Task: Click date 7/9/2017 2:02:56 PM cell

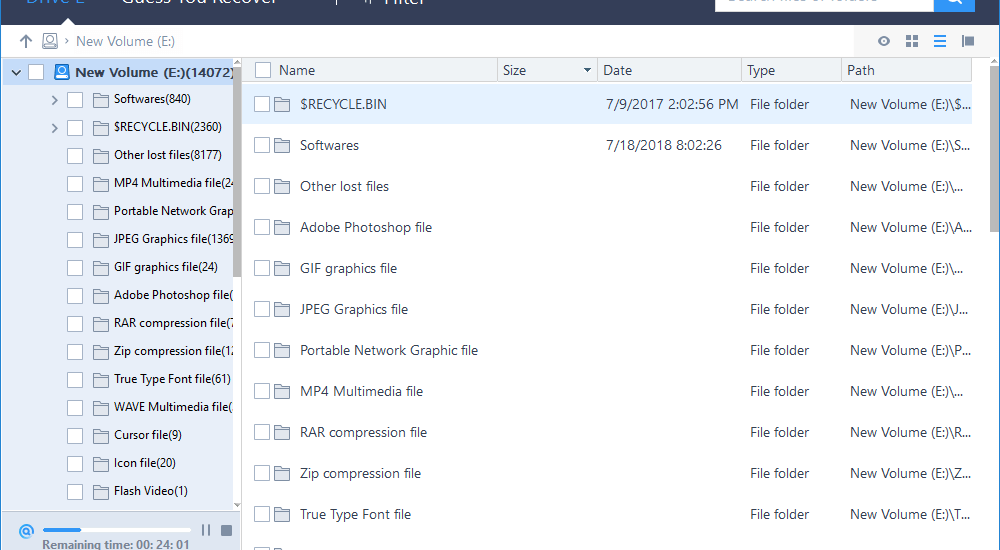Action: click(x=672, y=105)
